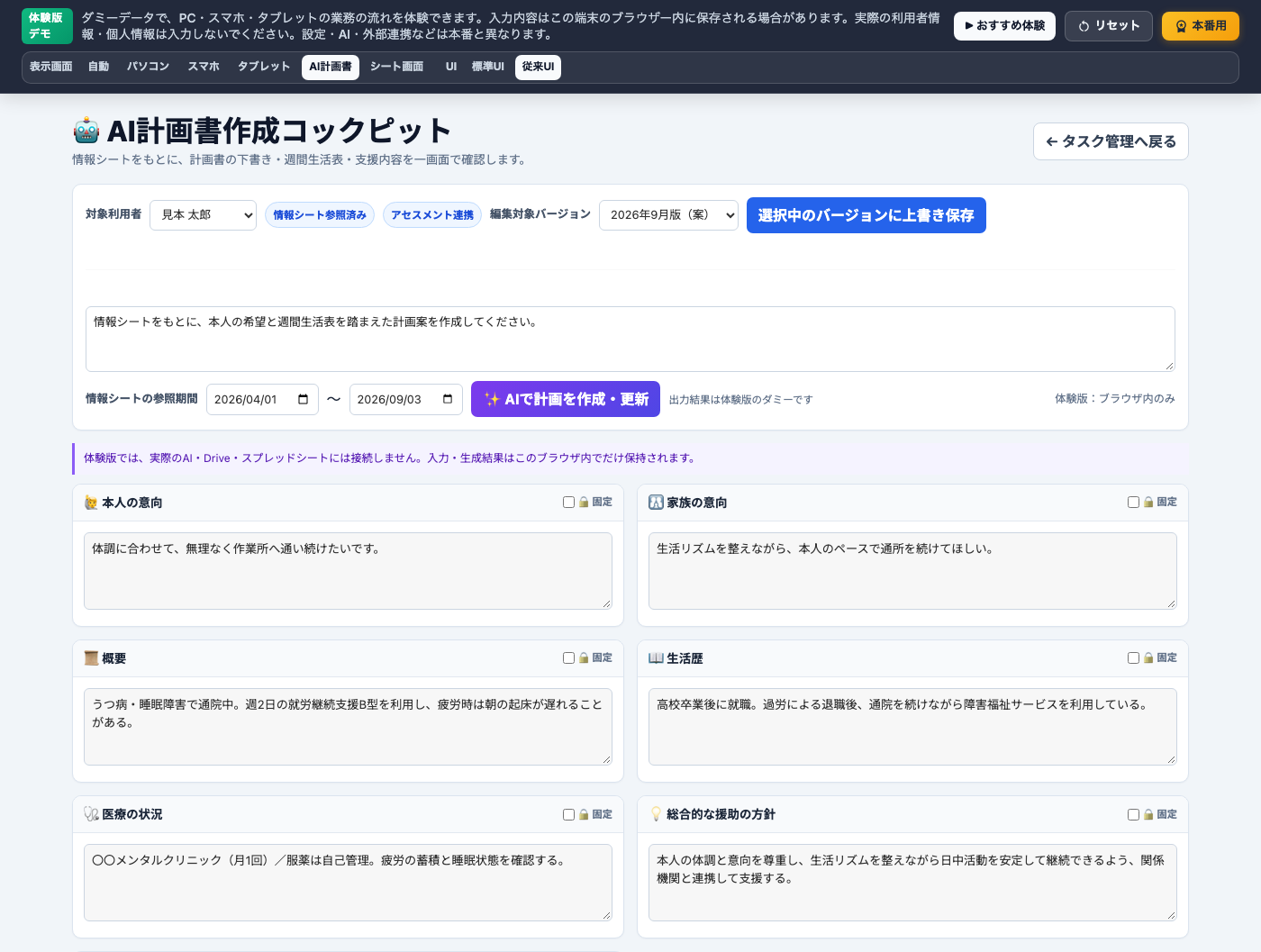Enable the 固定 checkbox for 概要
This screenshot has width=1261, height=952.
click(x=568, y=658)
